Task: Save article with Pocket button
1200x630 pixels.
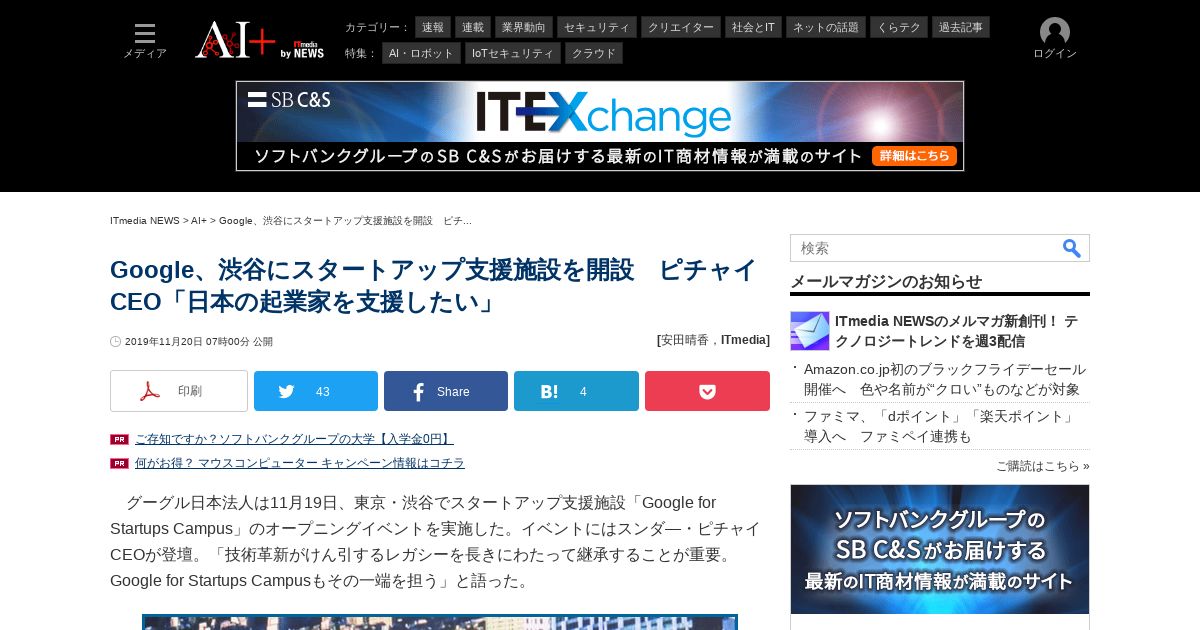Action: pyautogui.click(x=707, y=391)
